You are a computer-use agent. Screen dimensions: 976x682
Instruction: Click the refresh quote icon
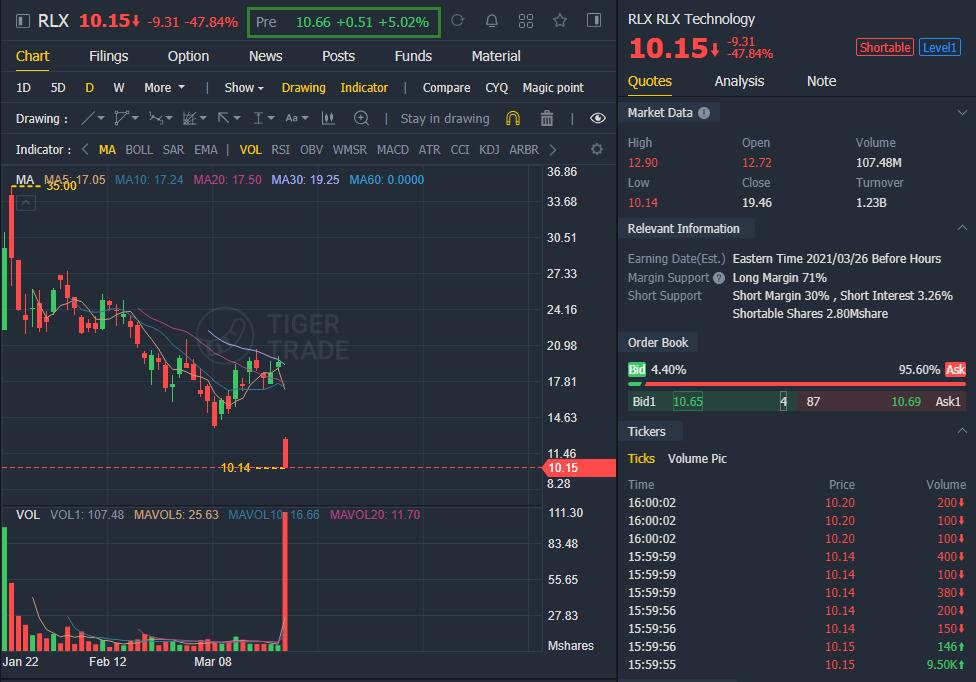pos(458,21)
